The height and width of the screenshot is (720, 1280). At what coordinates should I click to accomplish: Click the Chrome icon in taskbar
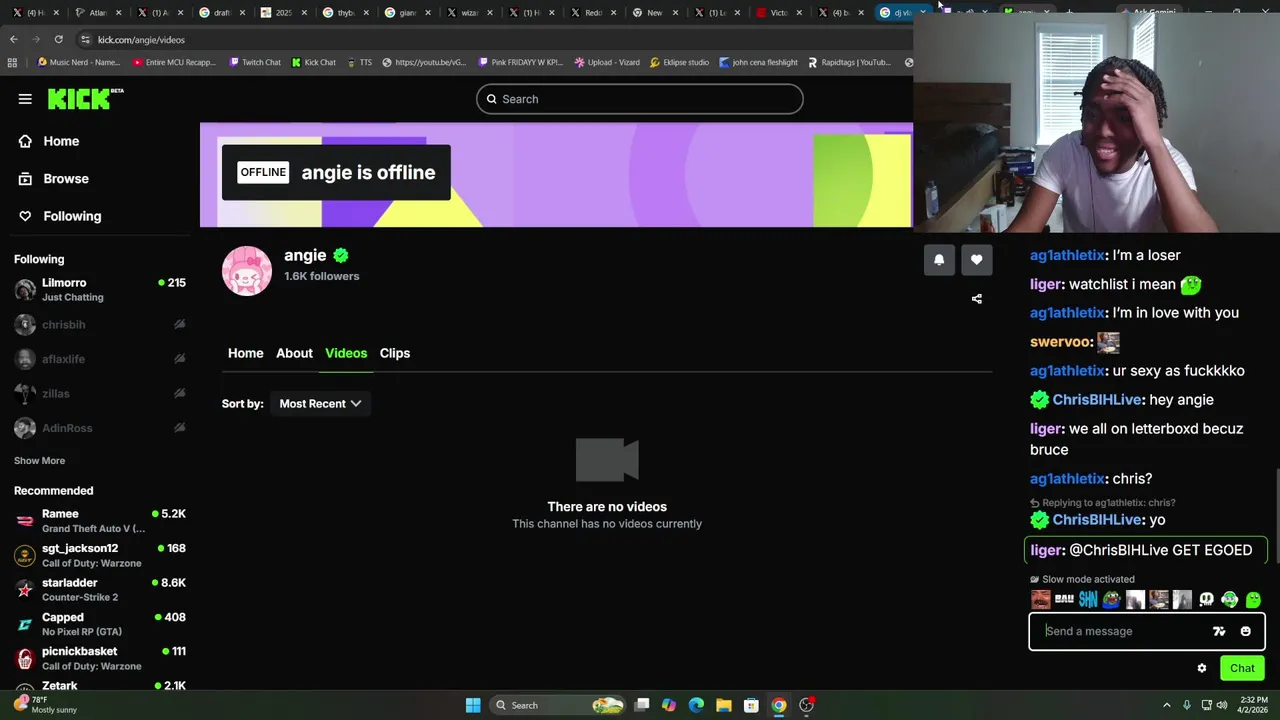(779, 705)
